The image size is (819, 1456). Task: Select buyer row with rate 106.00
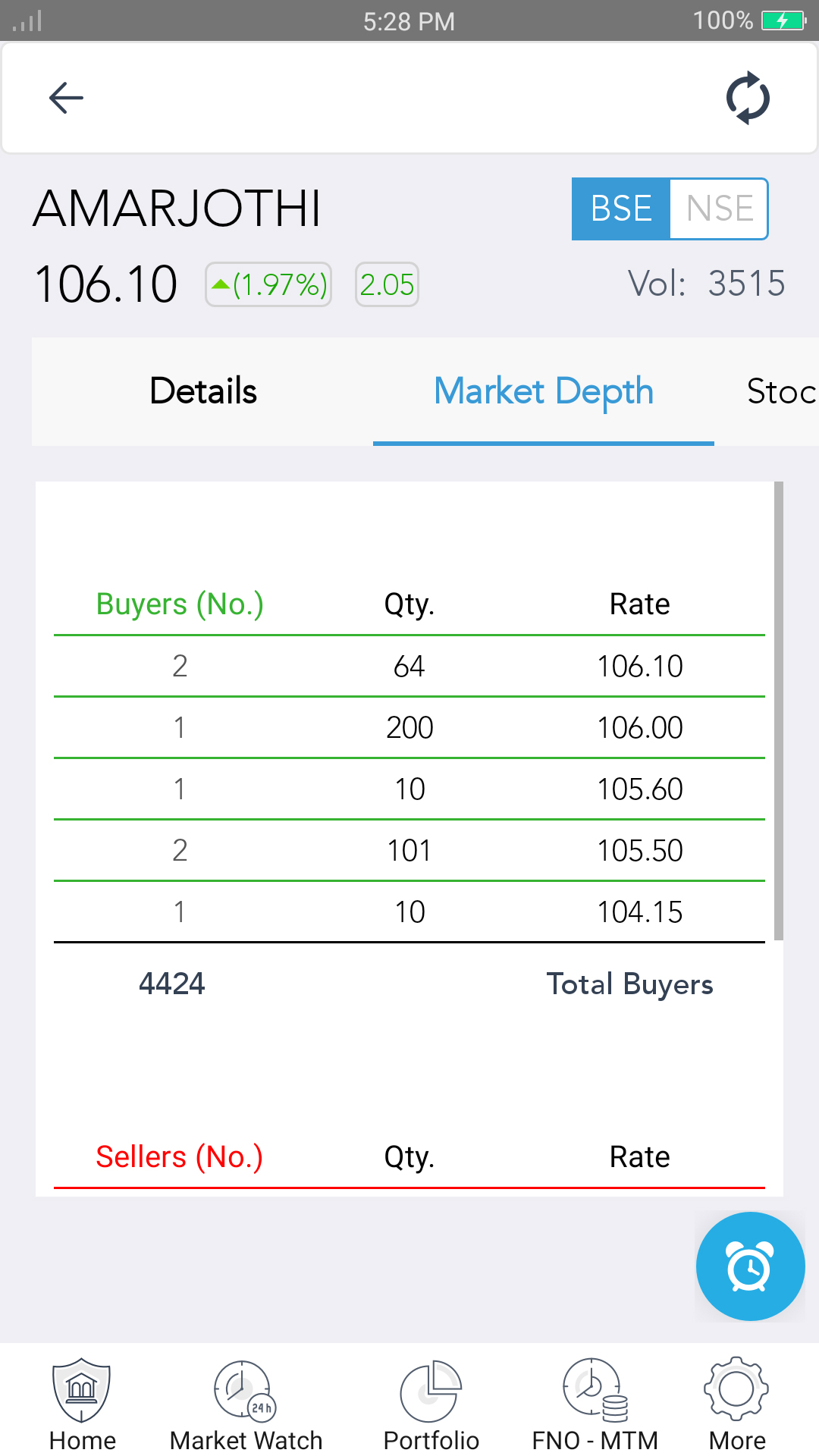(409, 727)
